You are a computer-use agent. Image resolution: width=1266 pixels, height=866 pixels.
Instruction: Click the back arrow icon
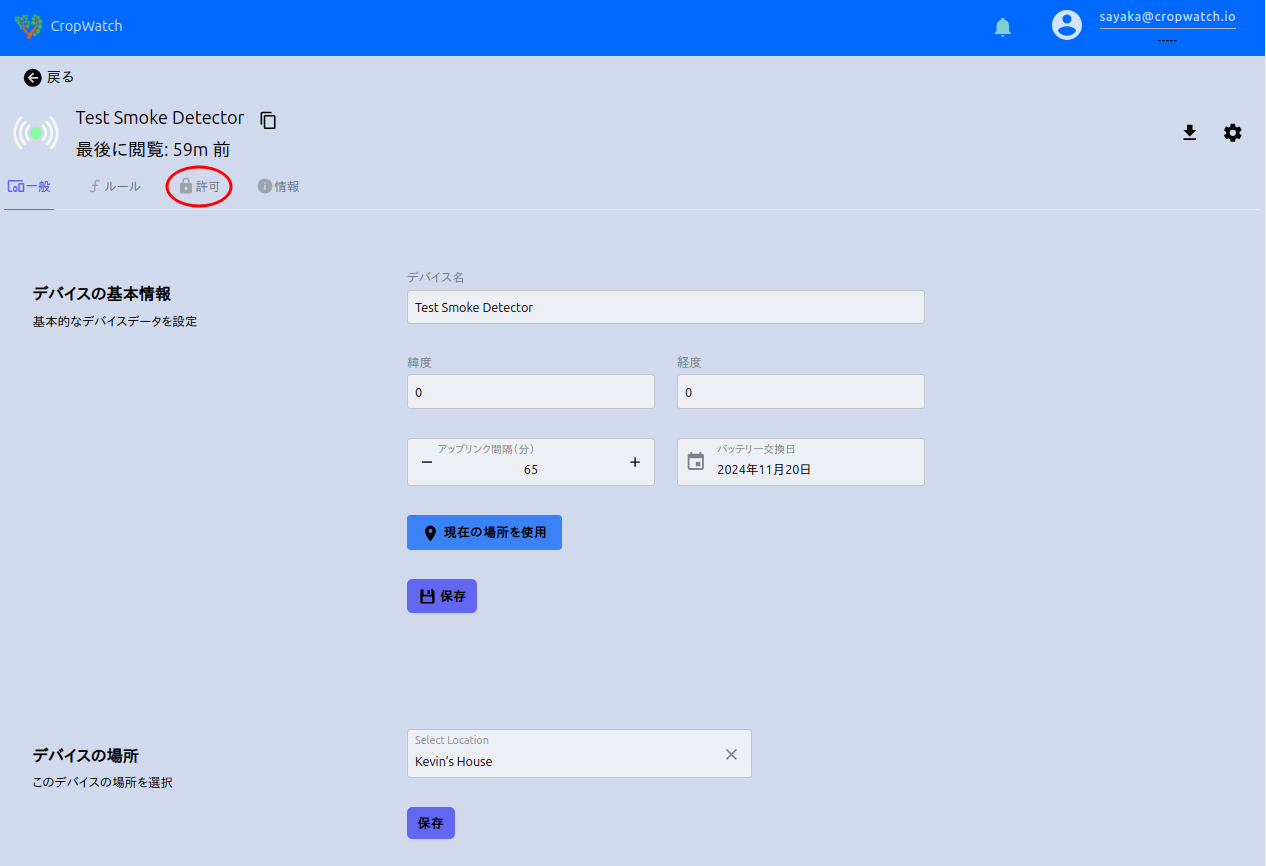pos(33,77)
